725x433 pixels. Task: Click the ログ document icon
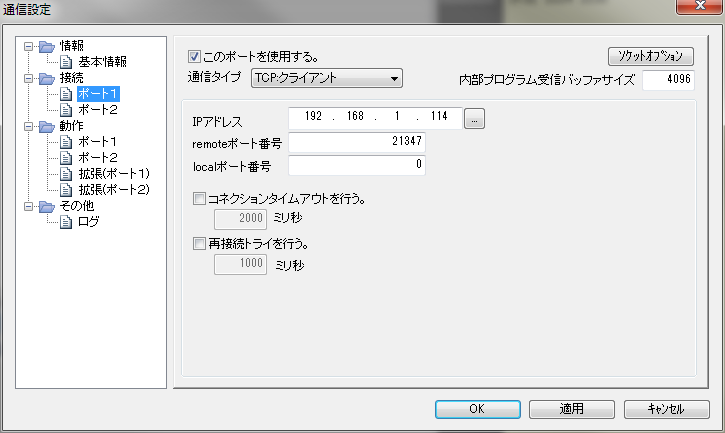(66, 222)
